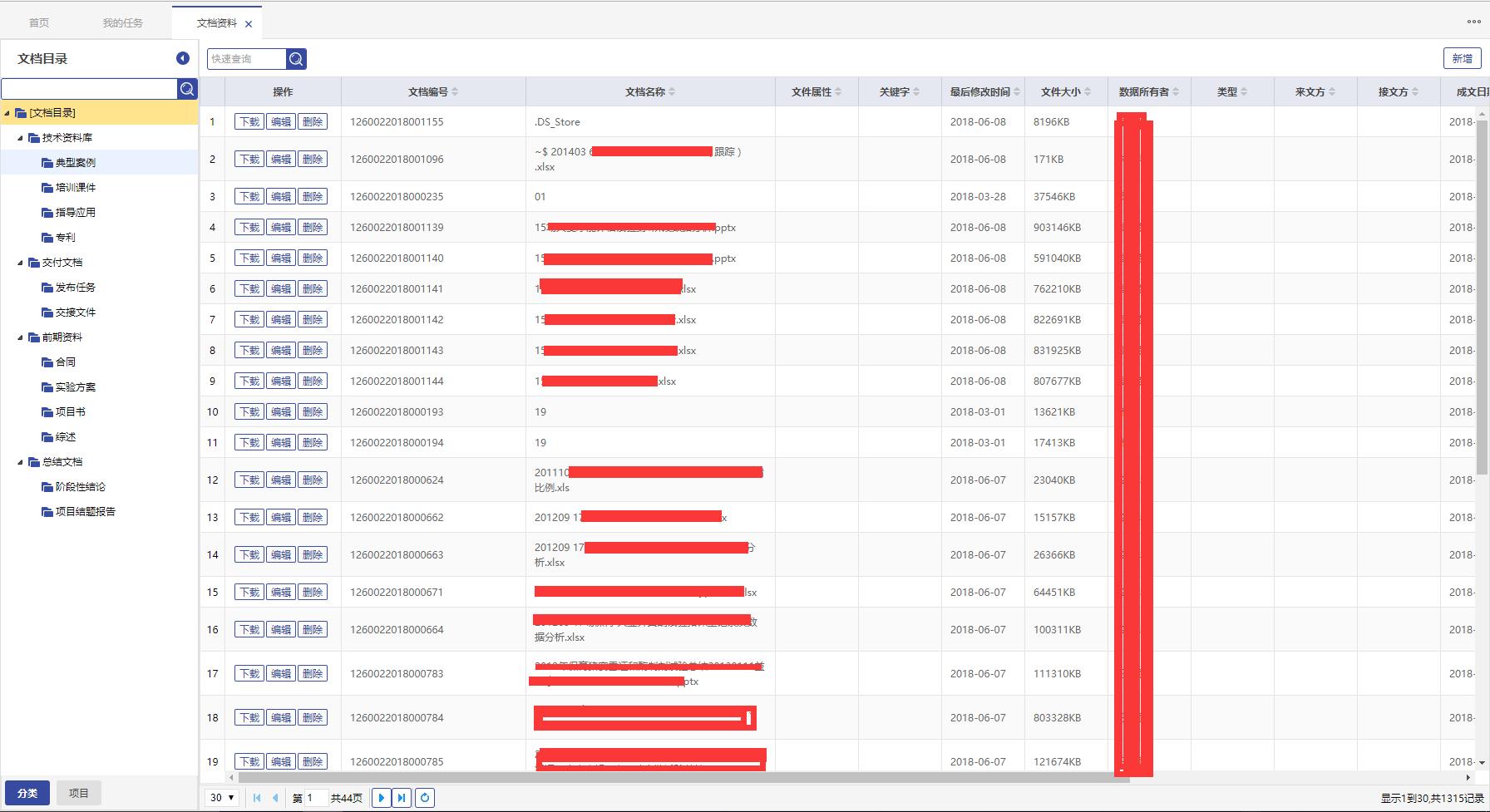This screenshot has width=1490, height=812.
Task: Collapse the 交付文档 tree node
Action: pyautogui.click(x=21, y=263)
